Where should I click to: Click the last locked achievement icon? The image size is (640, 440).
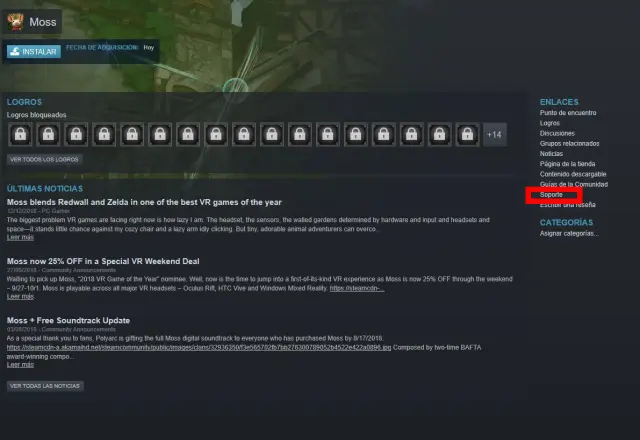click(x=467, y=134)
